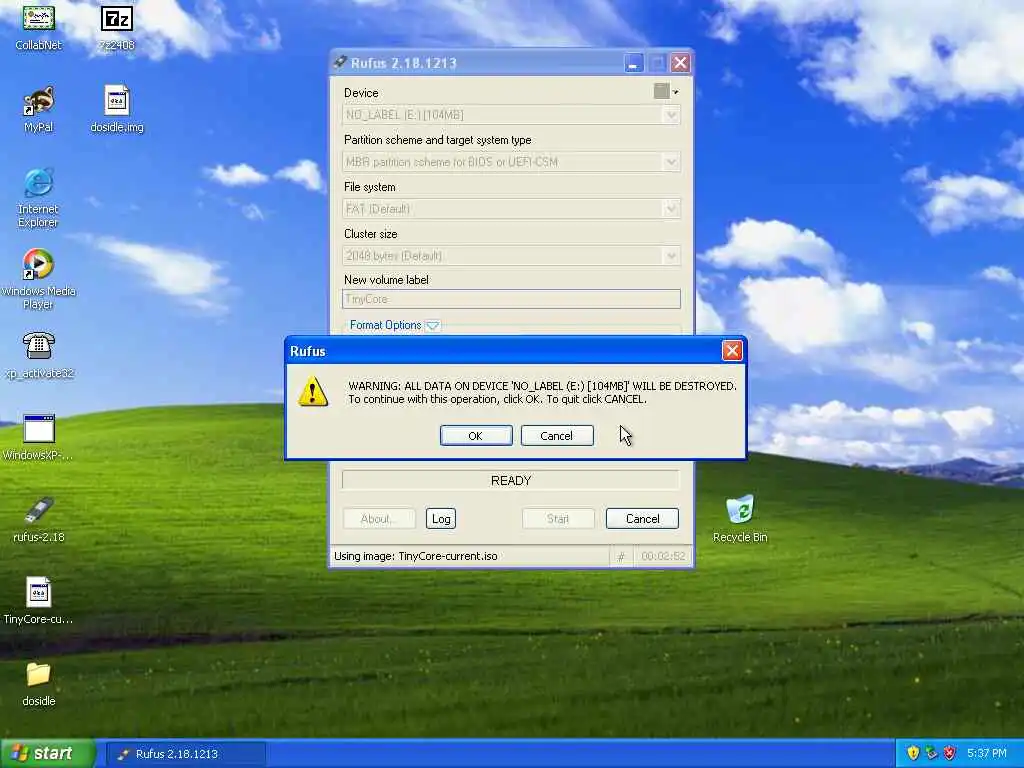Open the File system dropdown
1024x768 pixels.
point(511,209)
